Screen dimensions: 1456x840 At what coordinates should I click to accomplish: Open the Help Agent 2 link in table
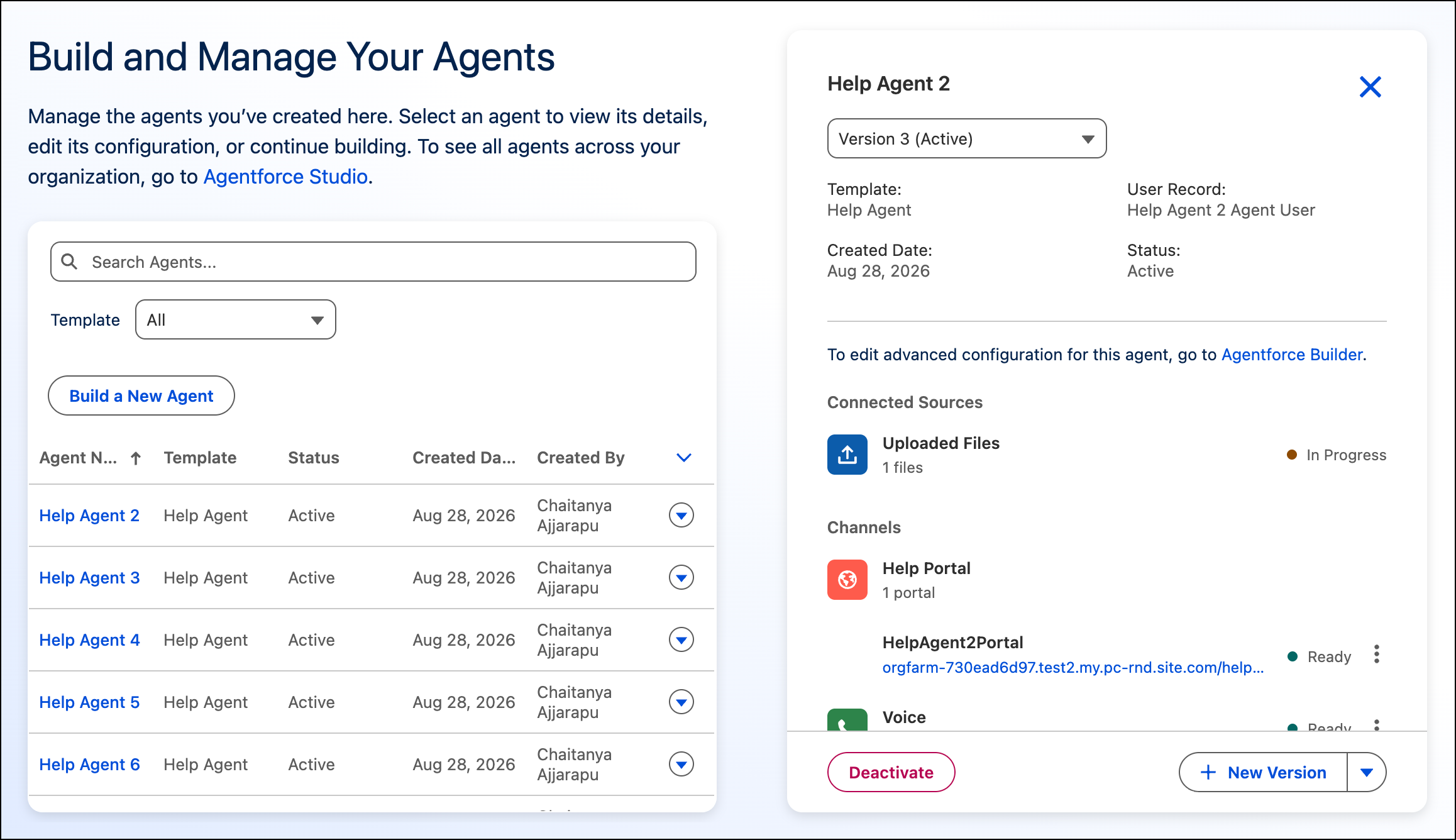tap(89, 516)
